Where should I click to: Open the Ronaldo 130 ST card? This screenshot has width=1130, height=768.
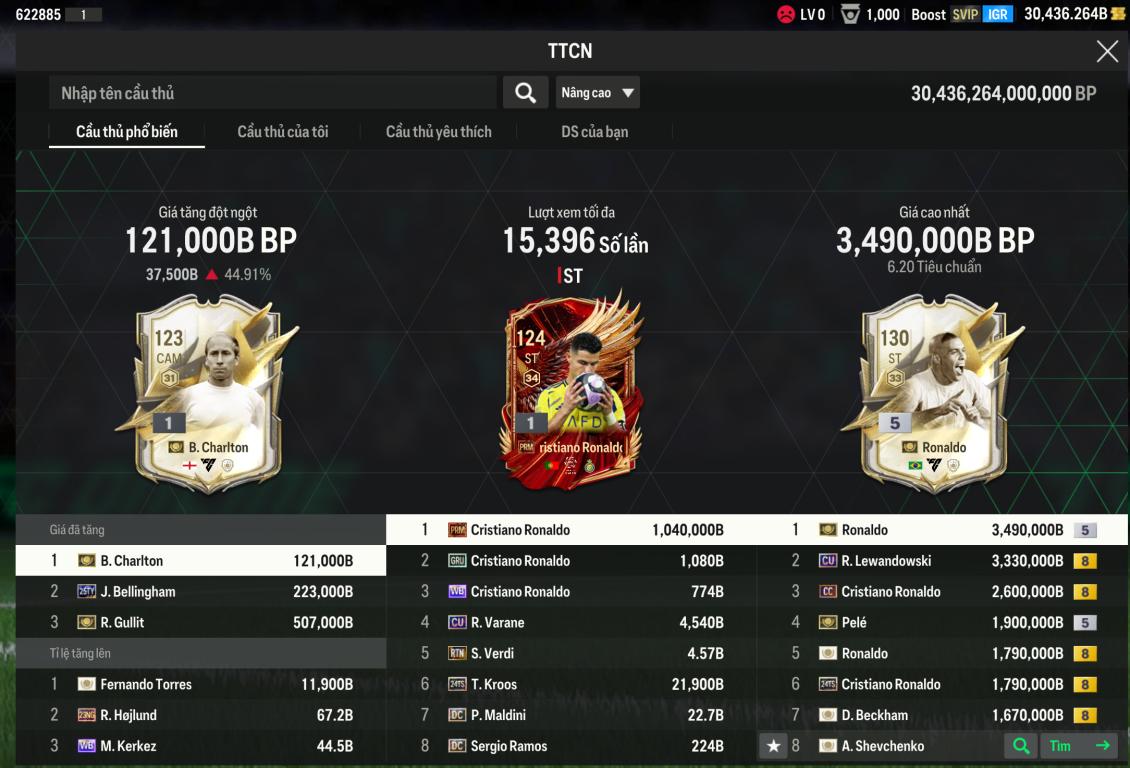[x=935, y=395]
